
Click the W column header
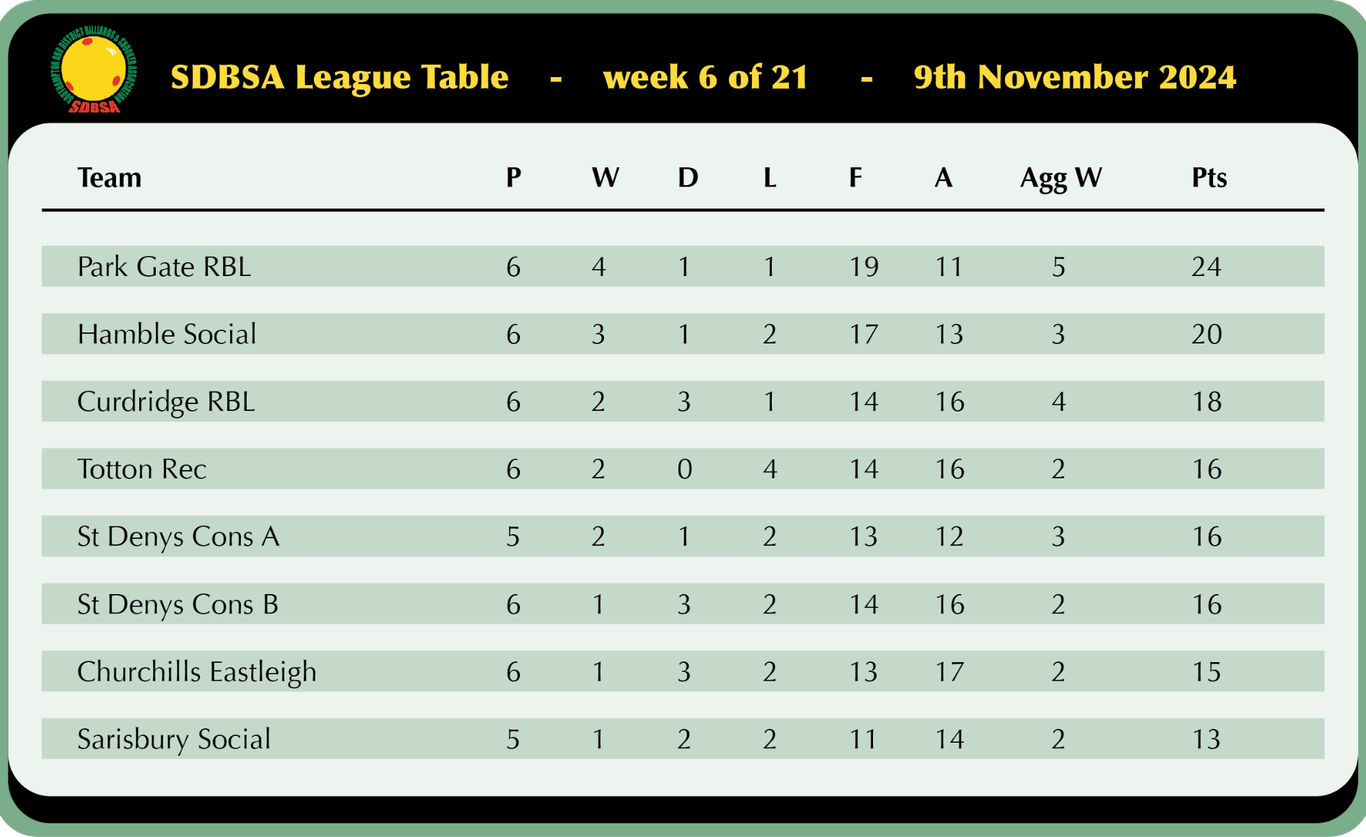click(605, 177)
